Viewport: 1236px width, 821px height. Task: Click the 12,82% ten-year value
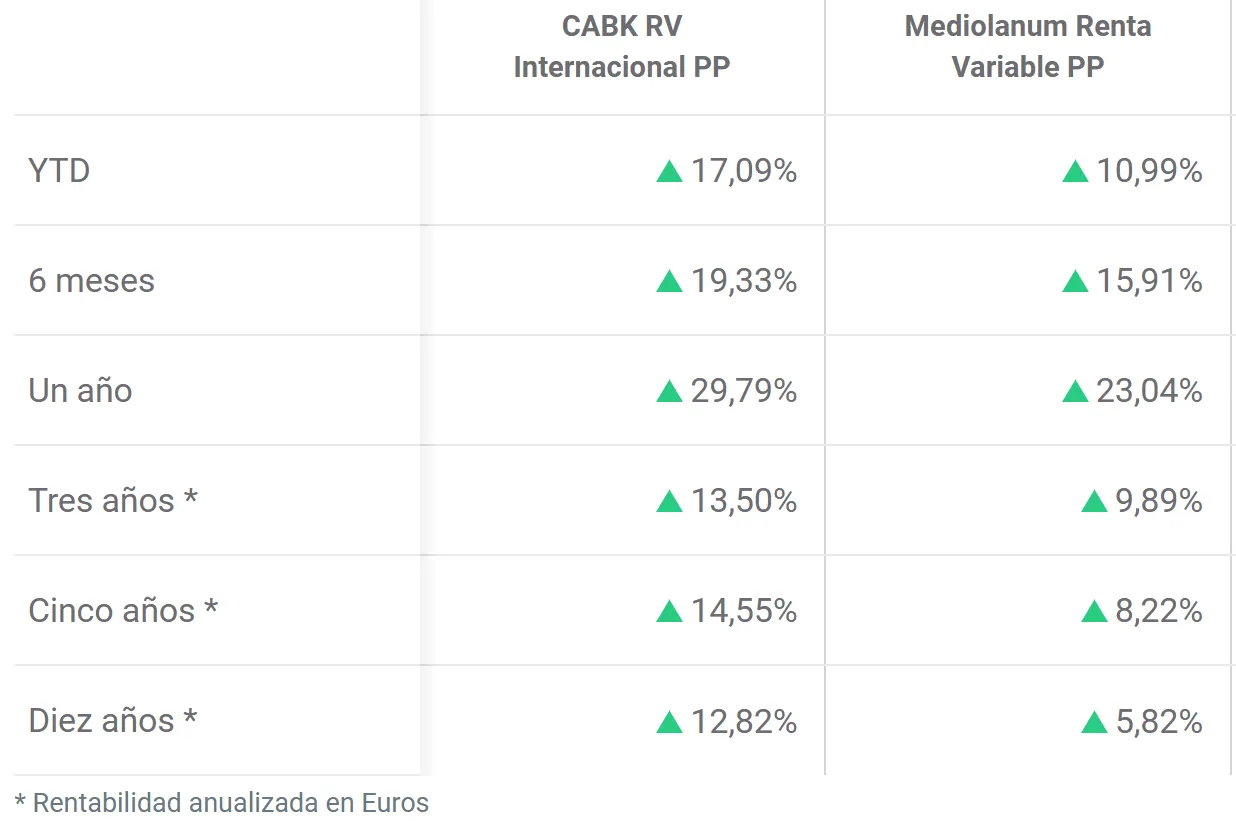(744, 722)
